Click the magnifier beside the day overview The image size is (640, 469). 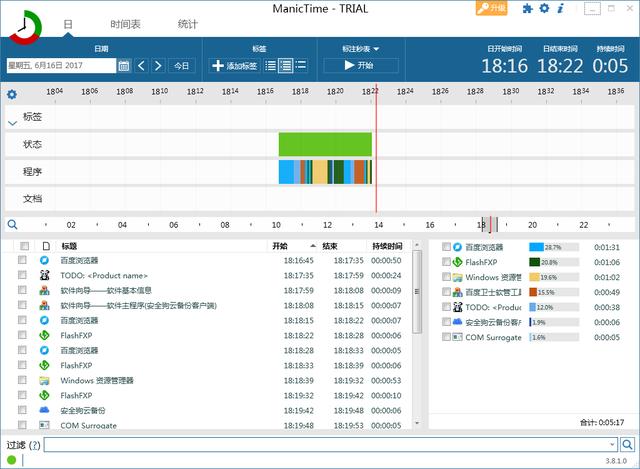tap(13, 224)
